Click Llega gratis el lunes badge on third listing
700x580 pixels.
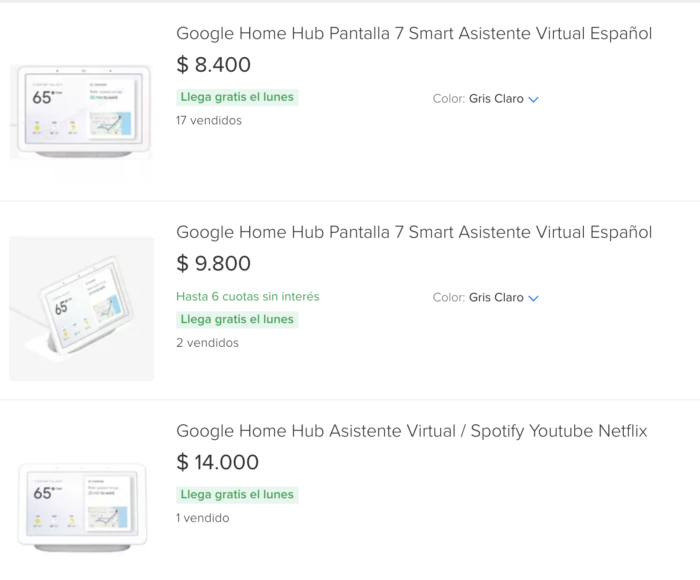pos(237,494)
